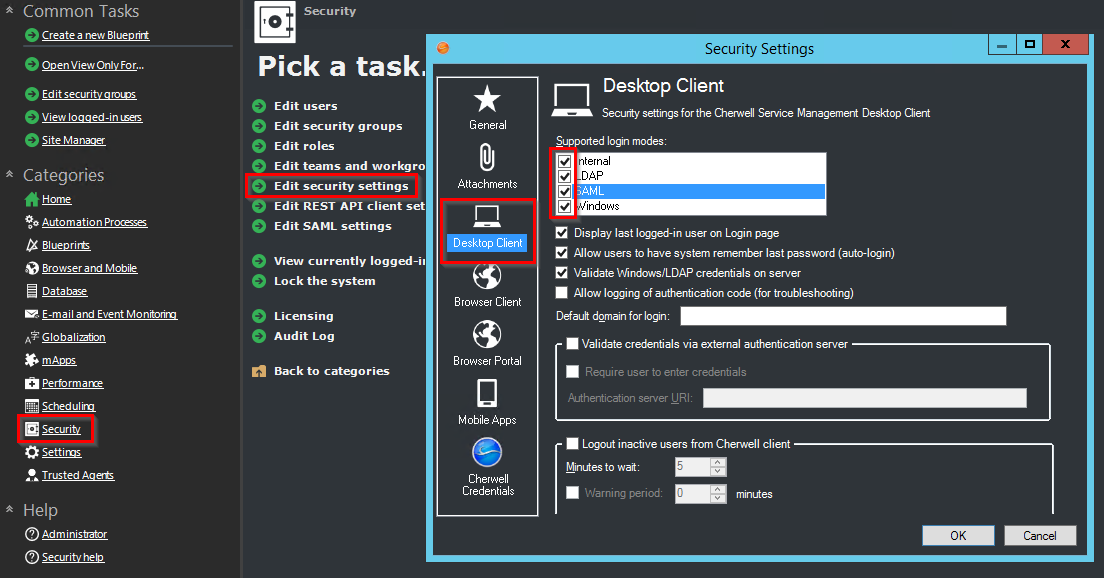Enable Logout inactive users checkbox

tap(573, 444)
